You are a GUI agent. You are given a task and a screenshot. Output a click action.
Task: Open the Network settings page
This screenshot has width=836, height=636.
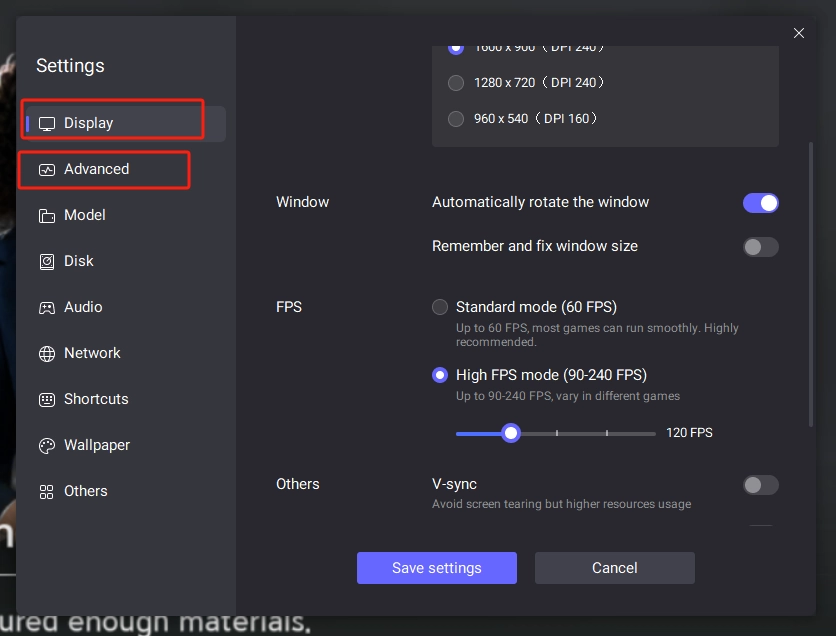92,353
